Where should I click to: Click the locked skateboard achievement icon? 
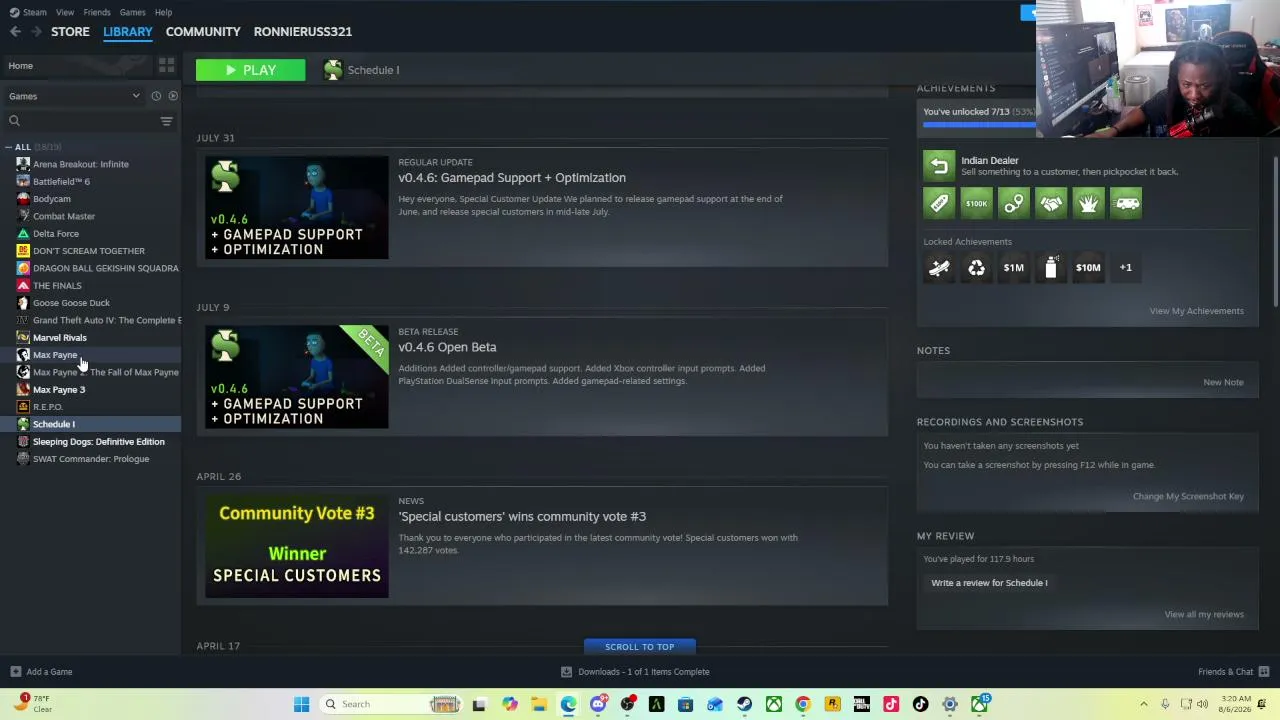(x=939, y=267)
